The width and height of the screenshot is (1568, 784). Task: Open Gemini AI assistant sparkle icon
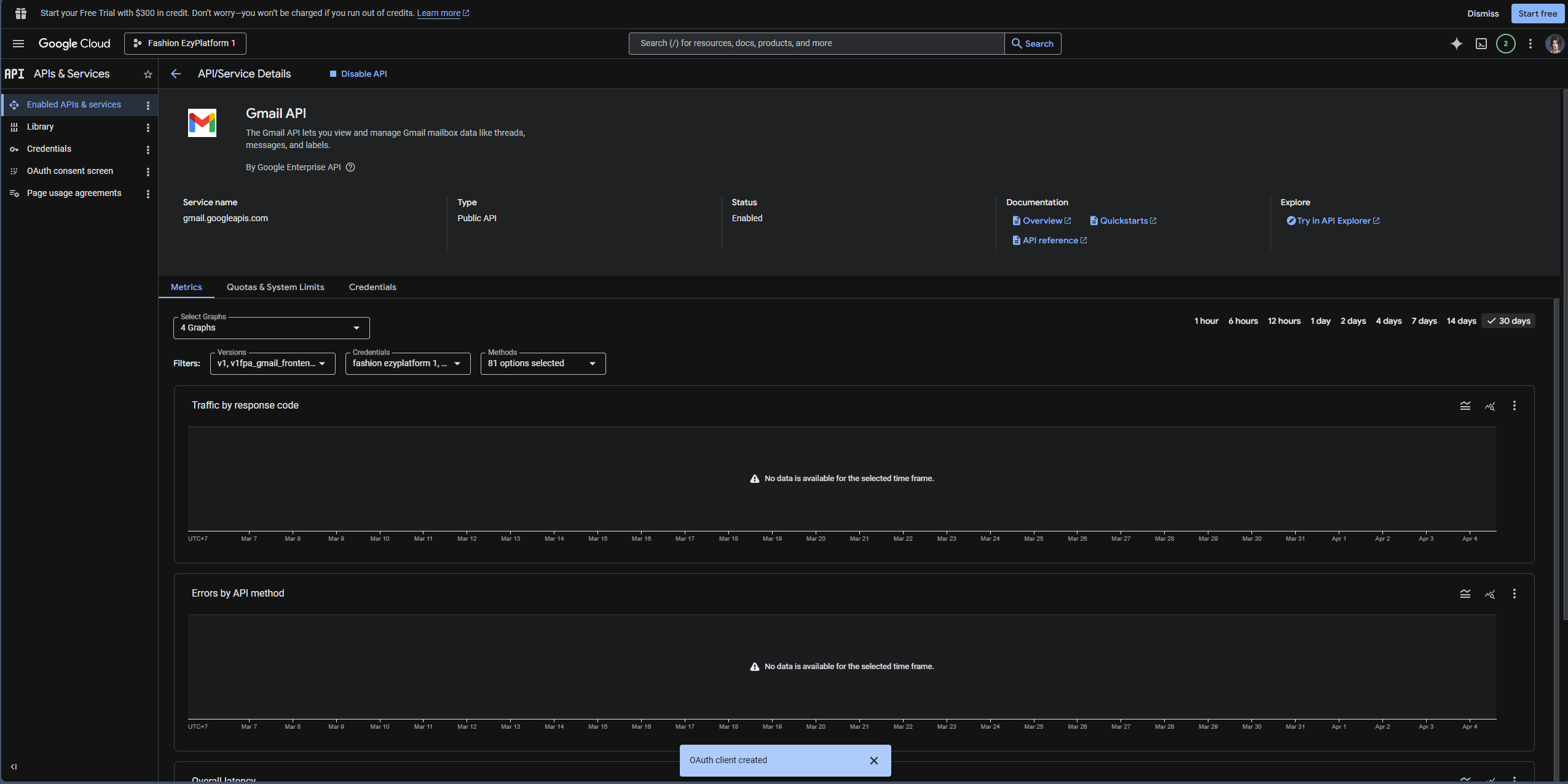coord(1456,44)
